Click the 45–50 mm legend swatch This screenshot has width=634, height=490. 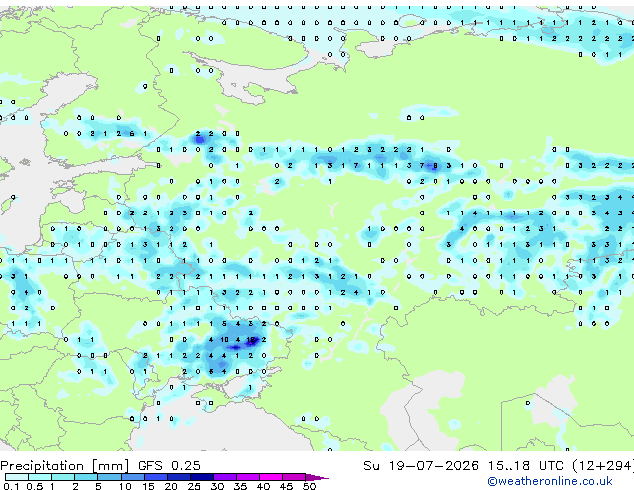click(294, 477)
